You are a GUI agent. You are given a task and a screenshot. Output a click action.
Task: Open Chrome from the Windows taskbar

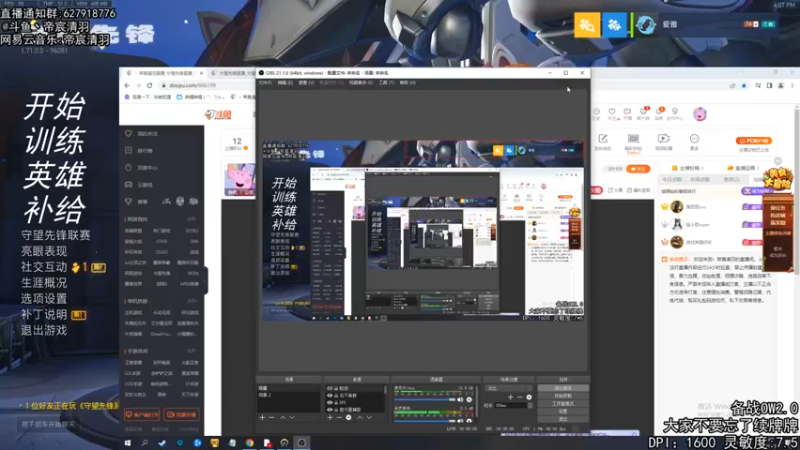[x=249, y=443]
